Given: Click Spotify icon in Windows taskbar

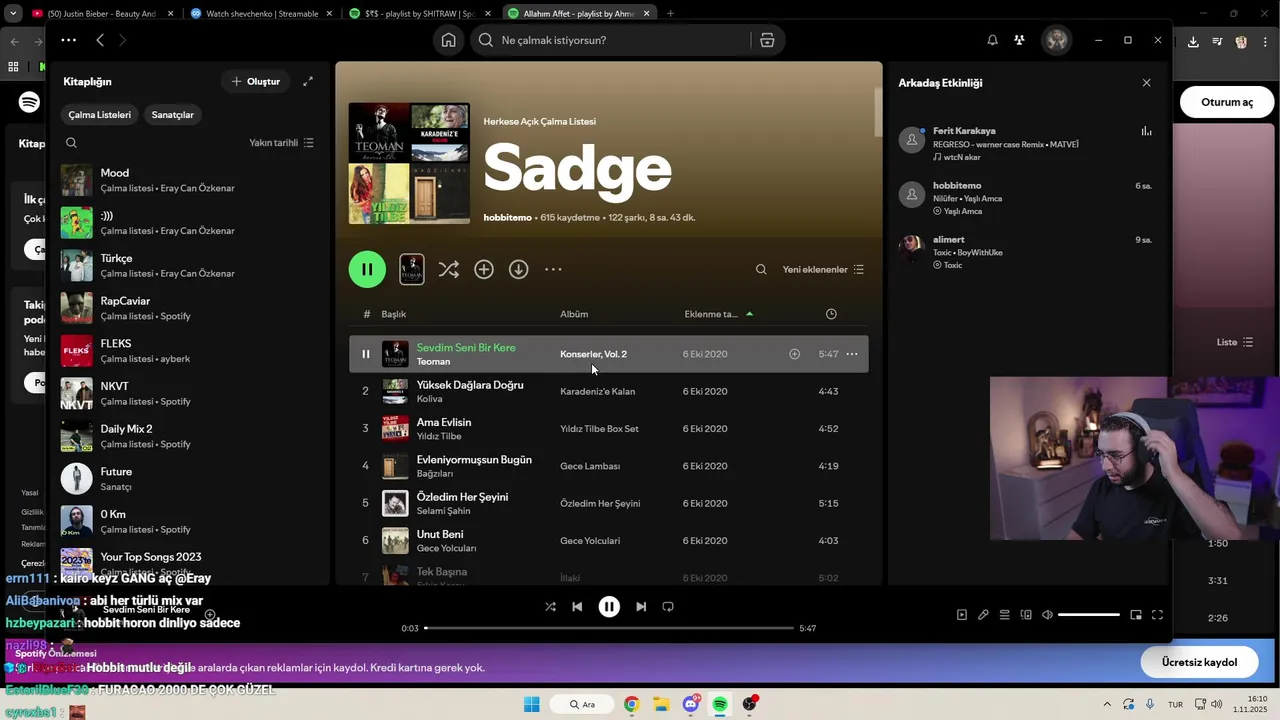Looking at the screenshot, I should click(x=720, y=704).
